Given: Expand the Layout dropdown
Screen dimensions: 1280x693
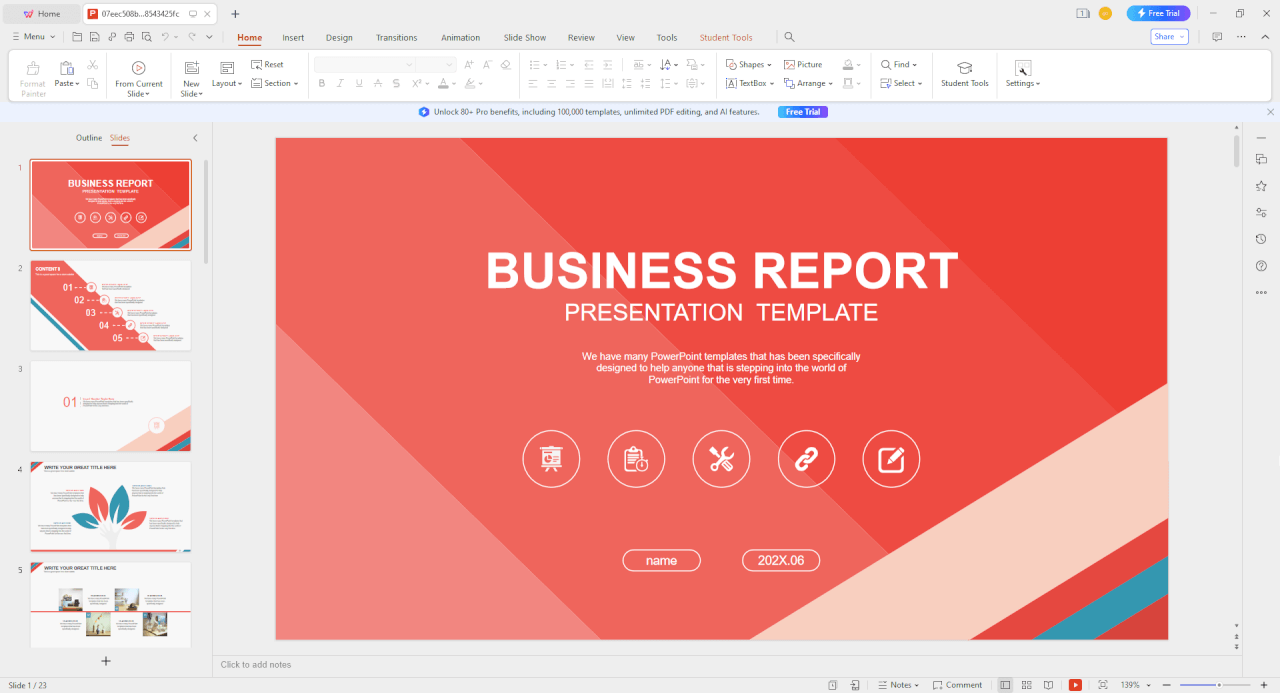Looking at the screenshot, I should (227, 84).
